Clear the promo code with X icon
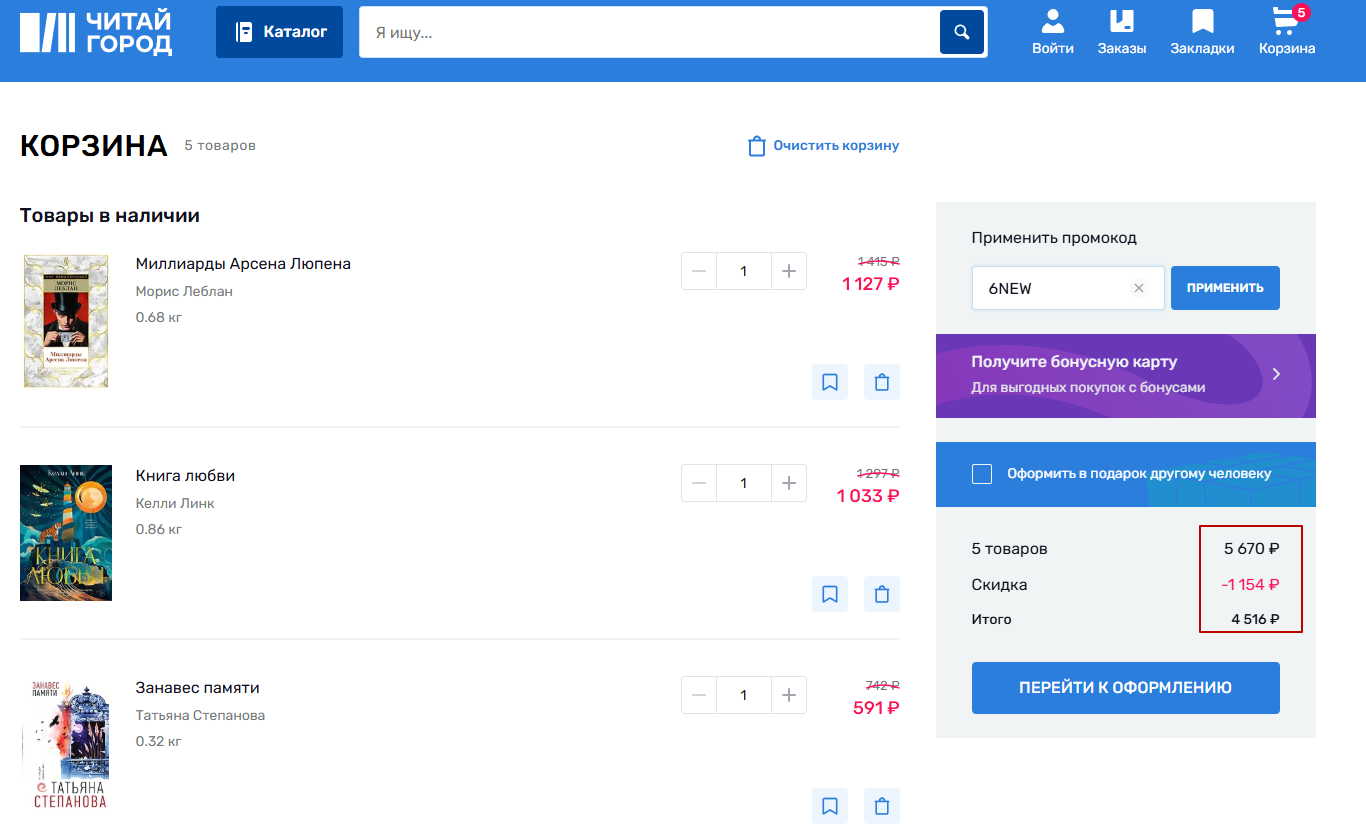Image resolution: width=1366 pixels, height=829 pixels. [x=1138, y=288]
